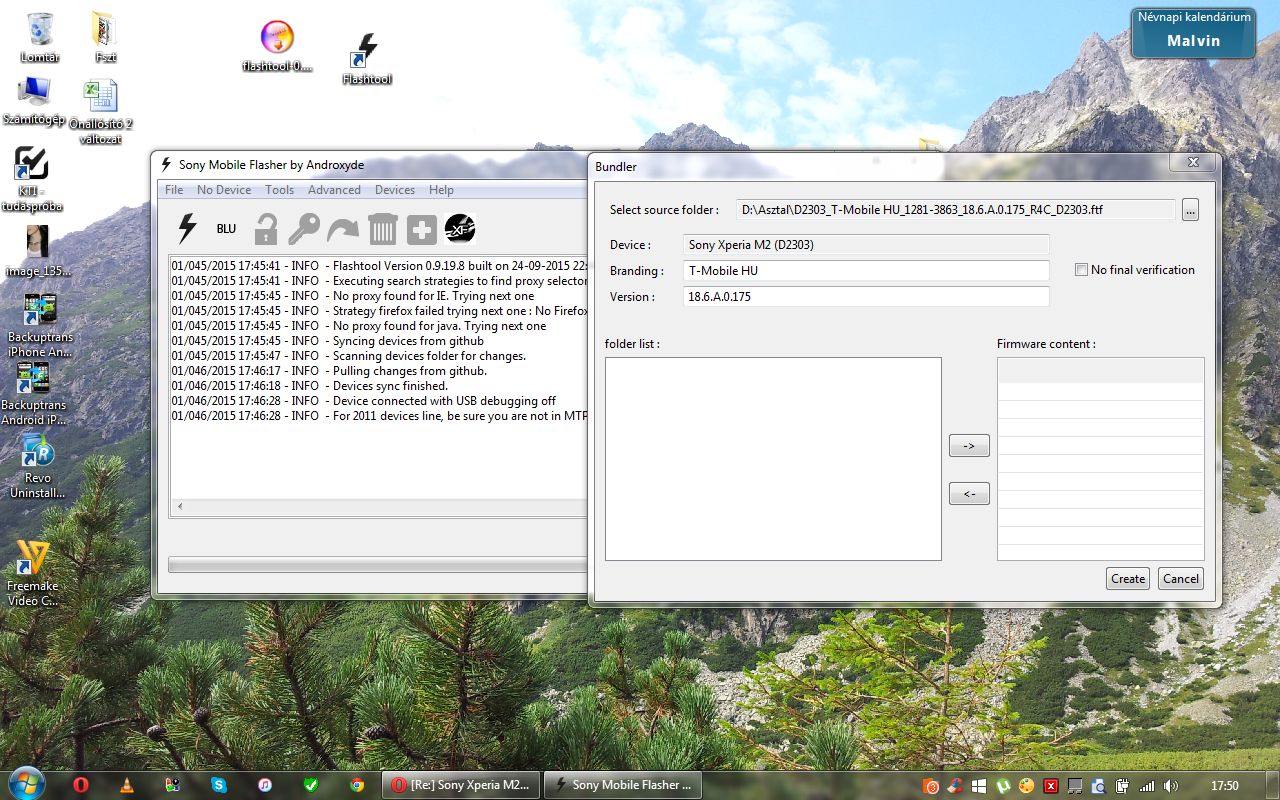Open the Help menu
This screenshot has height=800, width=1280.
[x=441, y=190]
